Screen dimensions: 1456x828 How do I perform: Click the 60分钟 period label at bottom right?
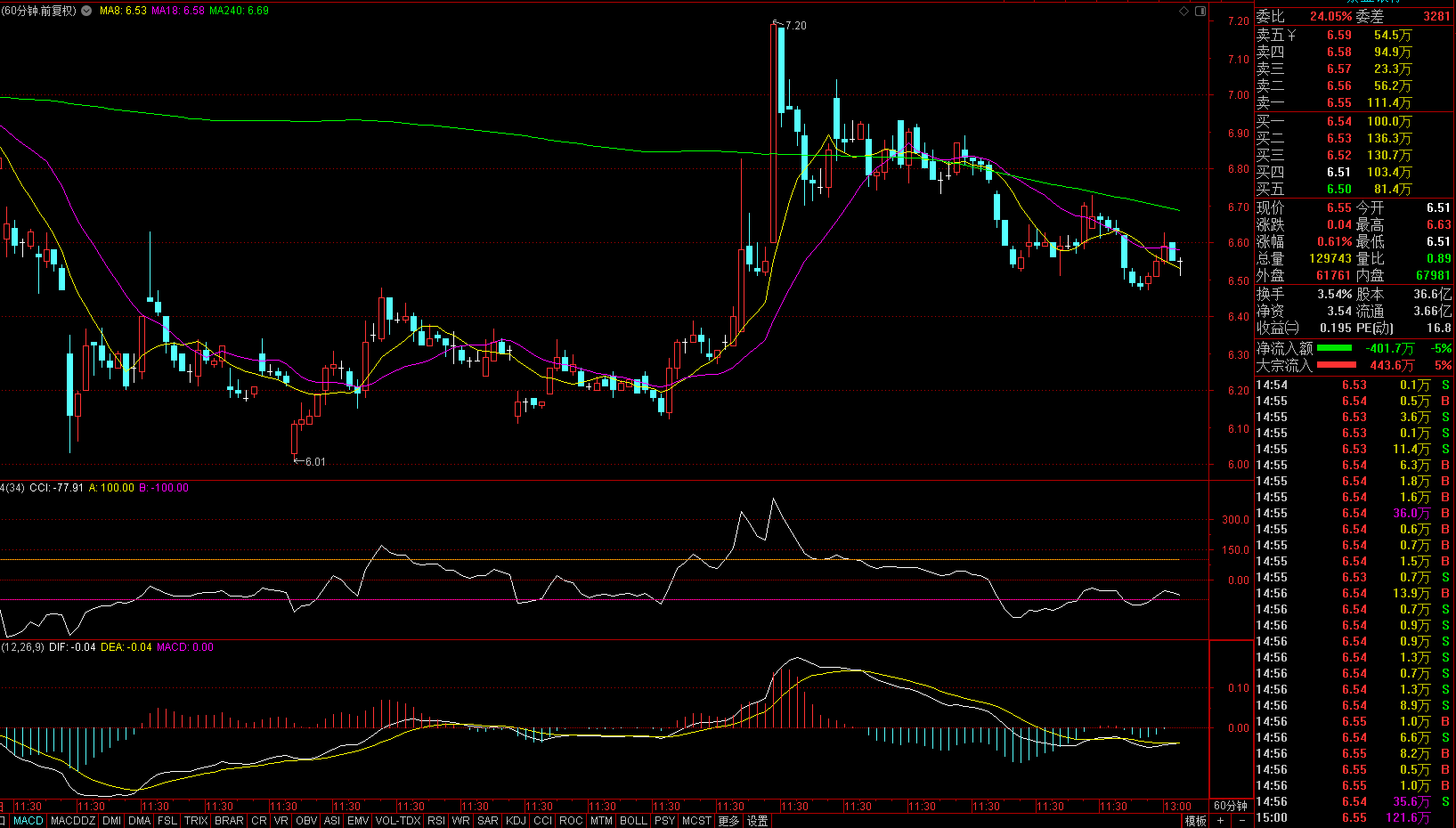point(1231,806)
